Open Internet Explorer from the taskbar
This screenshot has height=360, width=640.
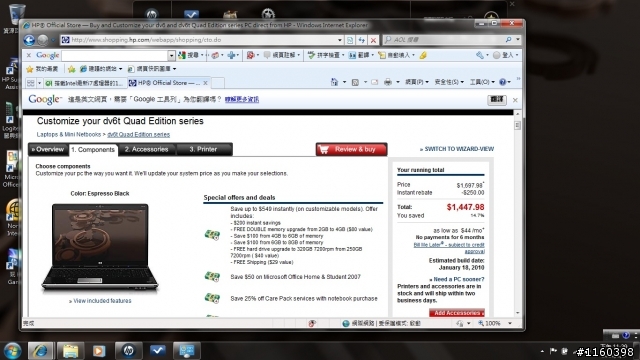point(40,351)
